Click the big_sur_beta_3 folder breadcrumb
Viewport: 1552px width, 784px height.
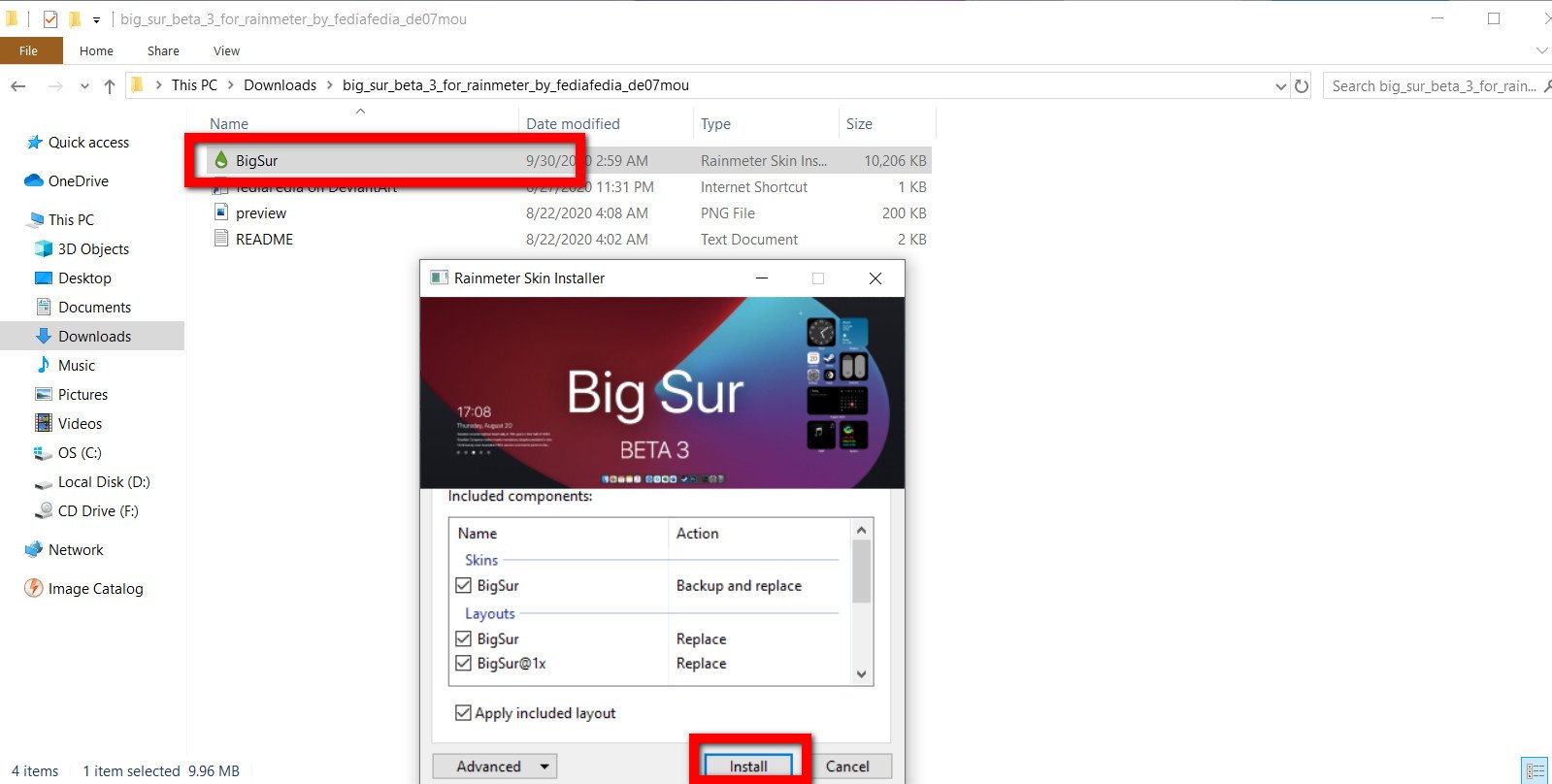coord(515,85)
